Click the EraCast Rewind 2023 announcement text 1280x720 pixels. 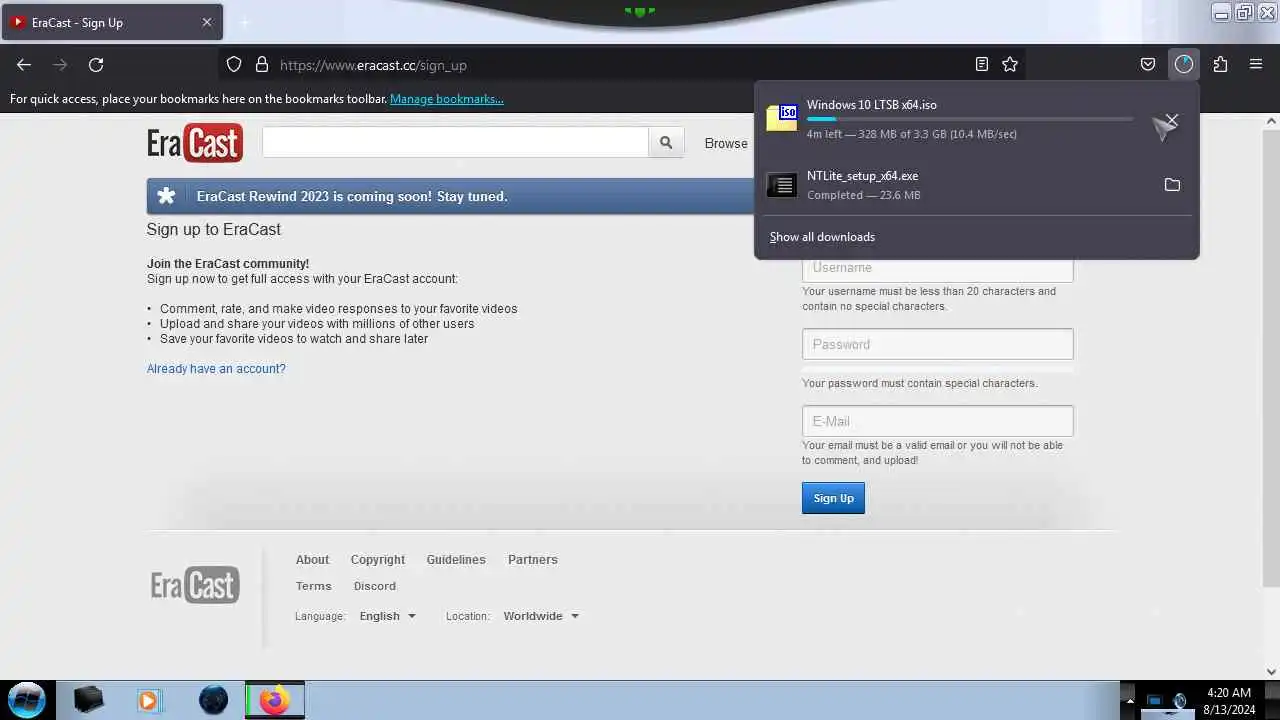click(x=352, y=196)
